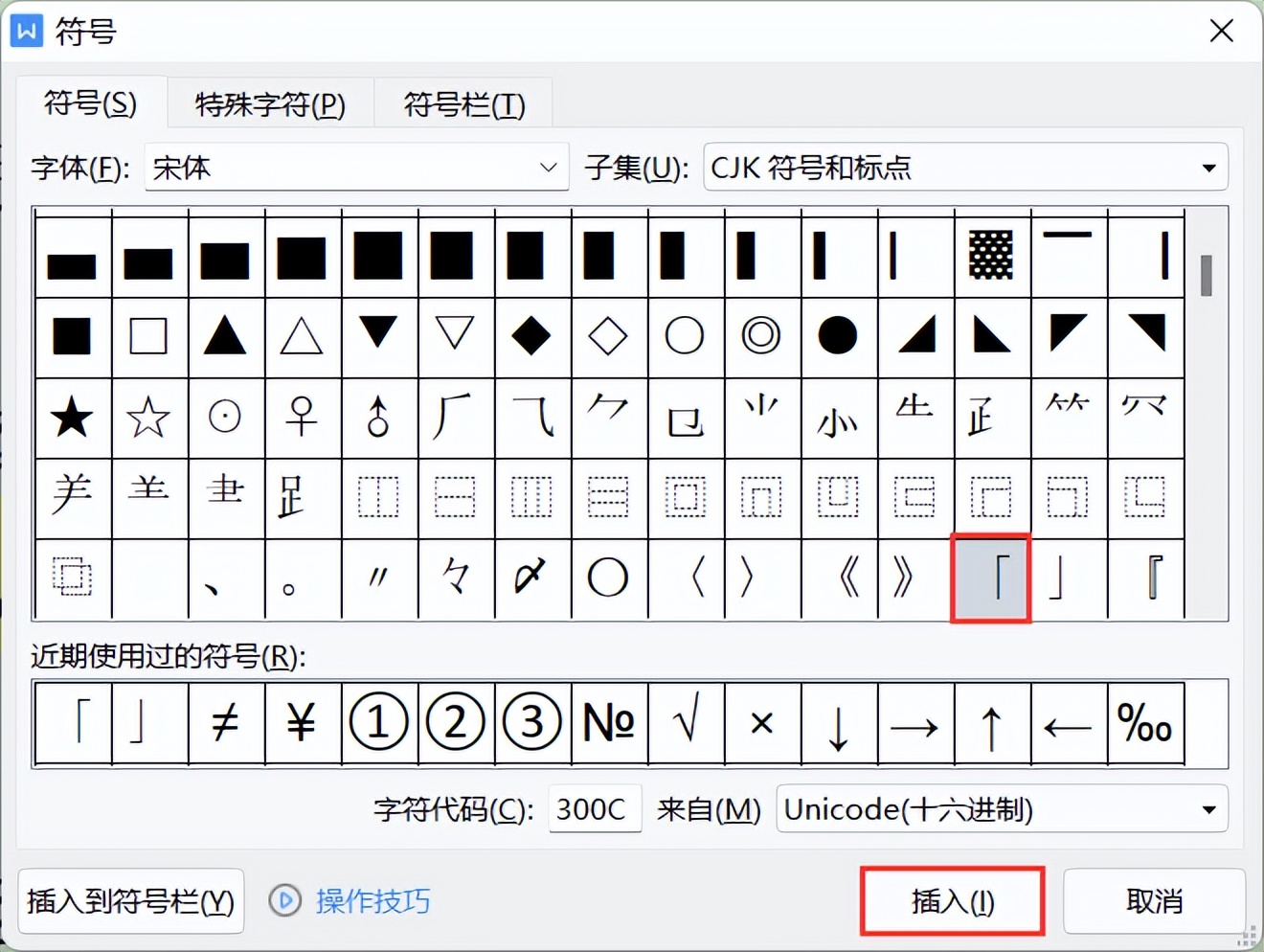1264x952 pixels.
Task: Select the down arrow in recent symbols
Action: tap(838, 723)
